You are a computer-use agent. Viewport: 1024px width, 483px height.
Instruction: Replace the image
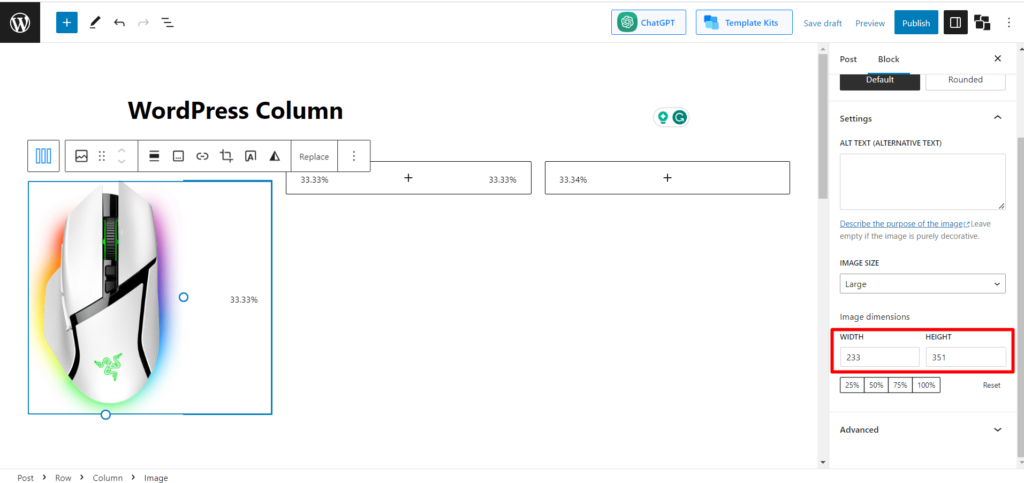coord(314,157)
